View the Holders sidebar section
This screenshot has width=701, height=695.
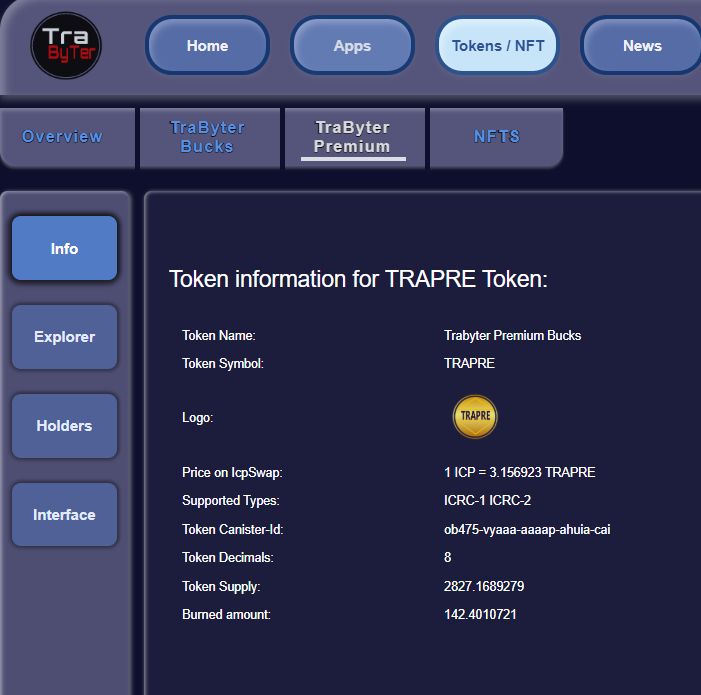[64, 426]
